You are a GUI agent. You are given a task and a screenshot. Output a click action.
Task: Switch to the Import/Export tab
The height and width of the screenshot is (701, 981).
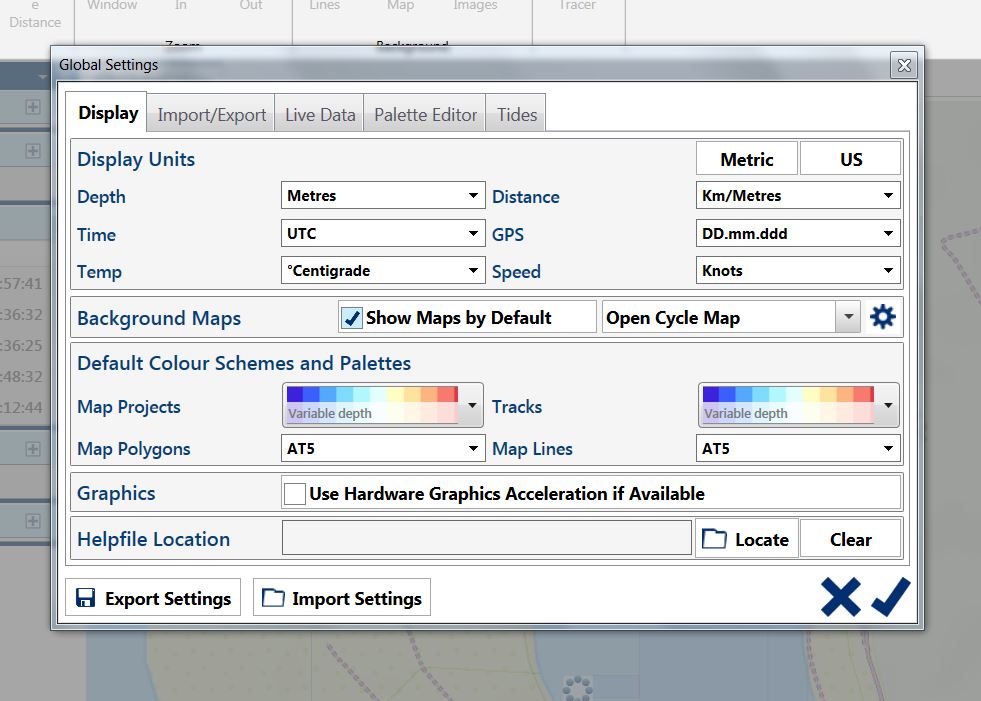click(x=212, y=115)
